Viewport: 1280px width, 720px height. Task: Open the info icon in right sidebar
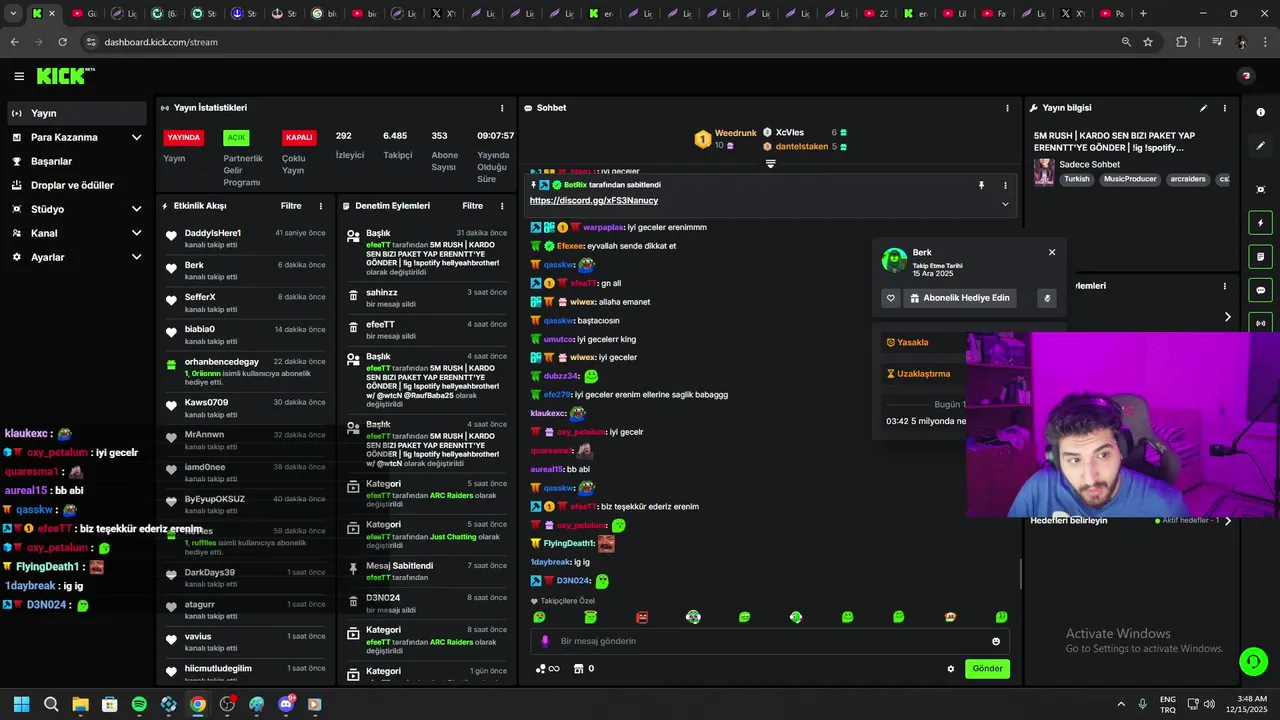click(1261, 112)
